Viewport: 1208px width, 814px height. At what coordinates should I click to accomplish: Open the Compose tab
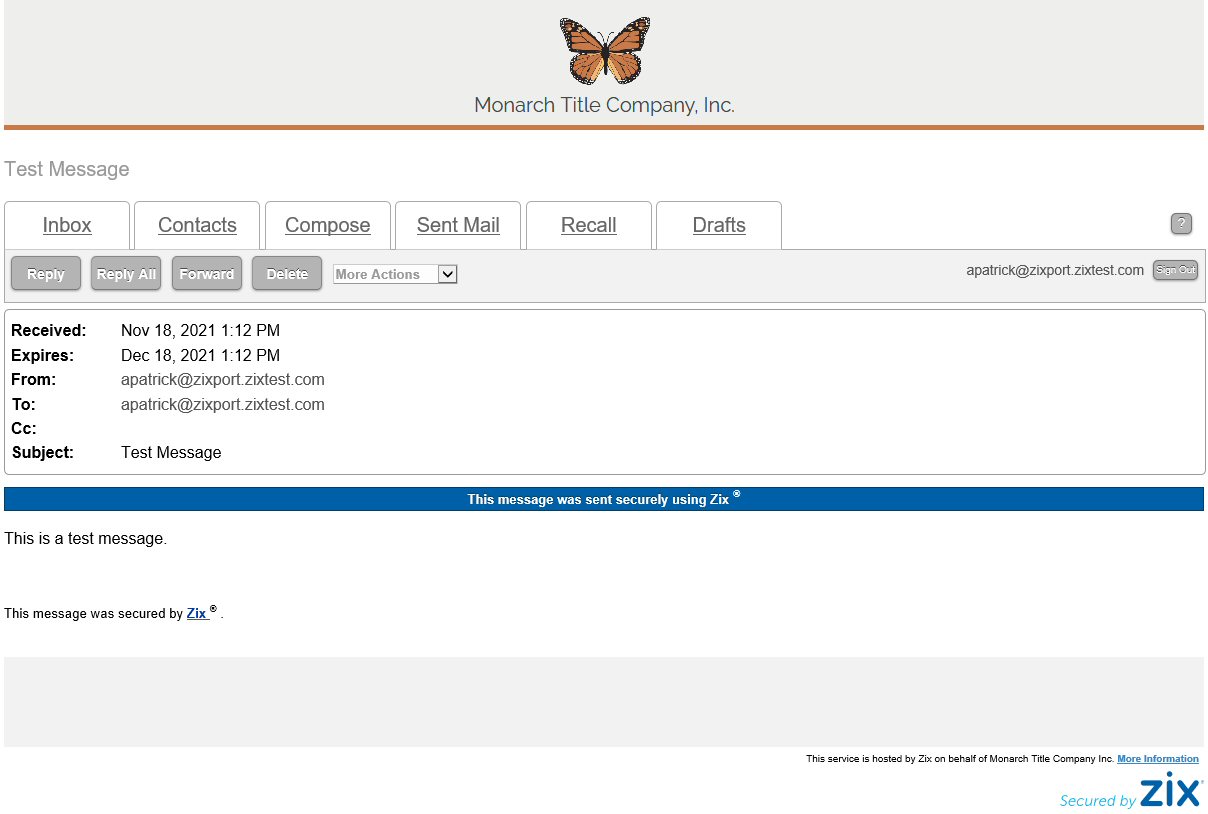coord(328,225)
